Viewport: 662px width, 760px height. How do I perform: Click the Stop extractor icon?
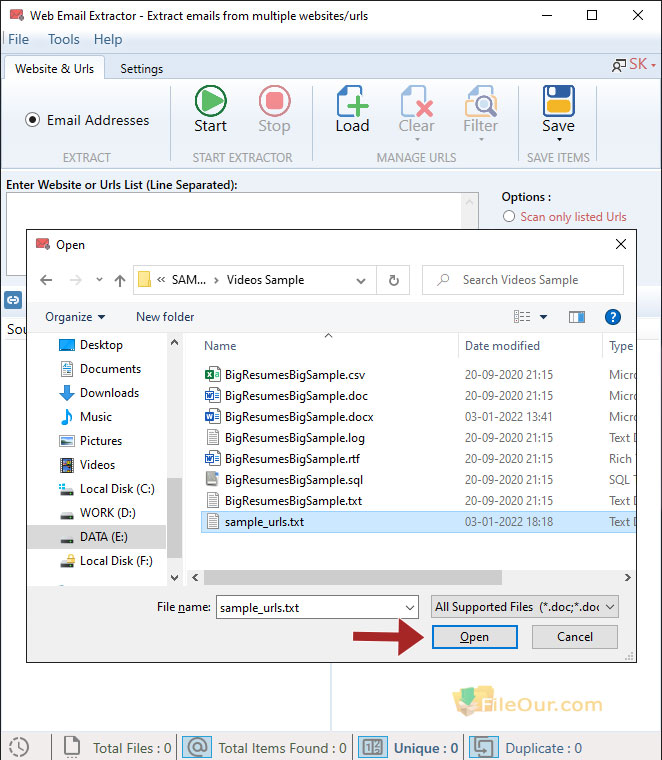[274, 101]
